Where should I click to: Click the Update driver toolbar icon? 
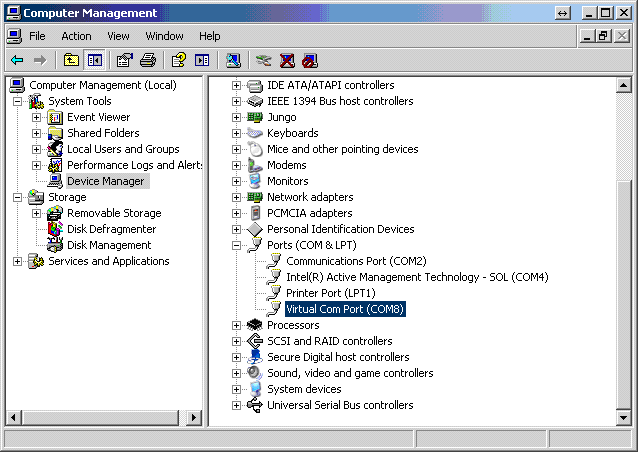coord(264,60)
